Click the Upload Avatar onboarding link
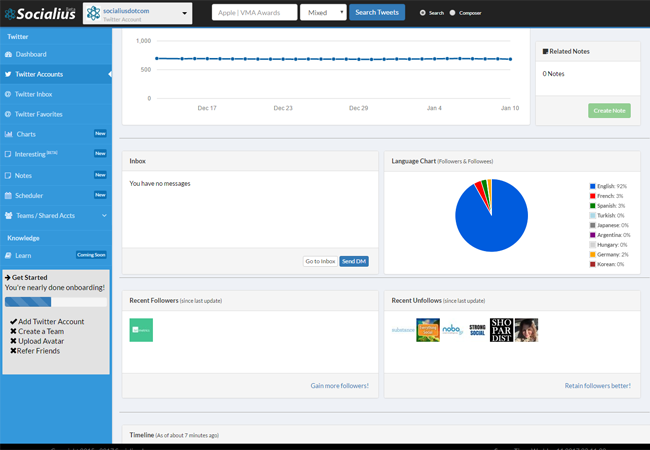This screenshot has height=450, width=650. 41,341
